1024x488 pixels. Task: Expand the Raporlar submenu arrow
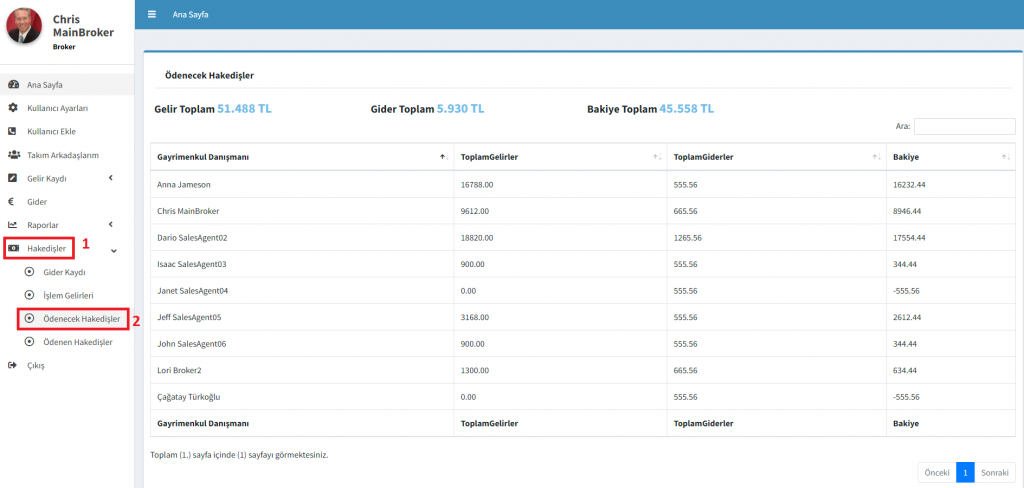click(110, 225)
